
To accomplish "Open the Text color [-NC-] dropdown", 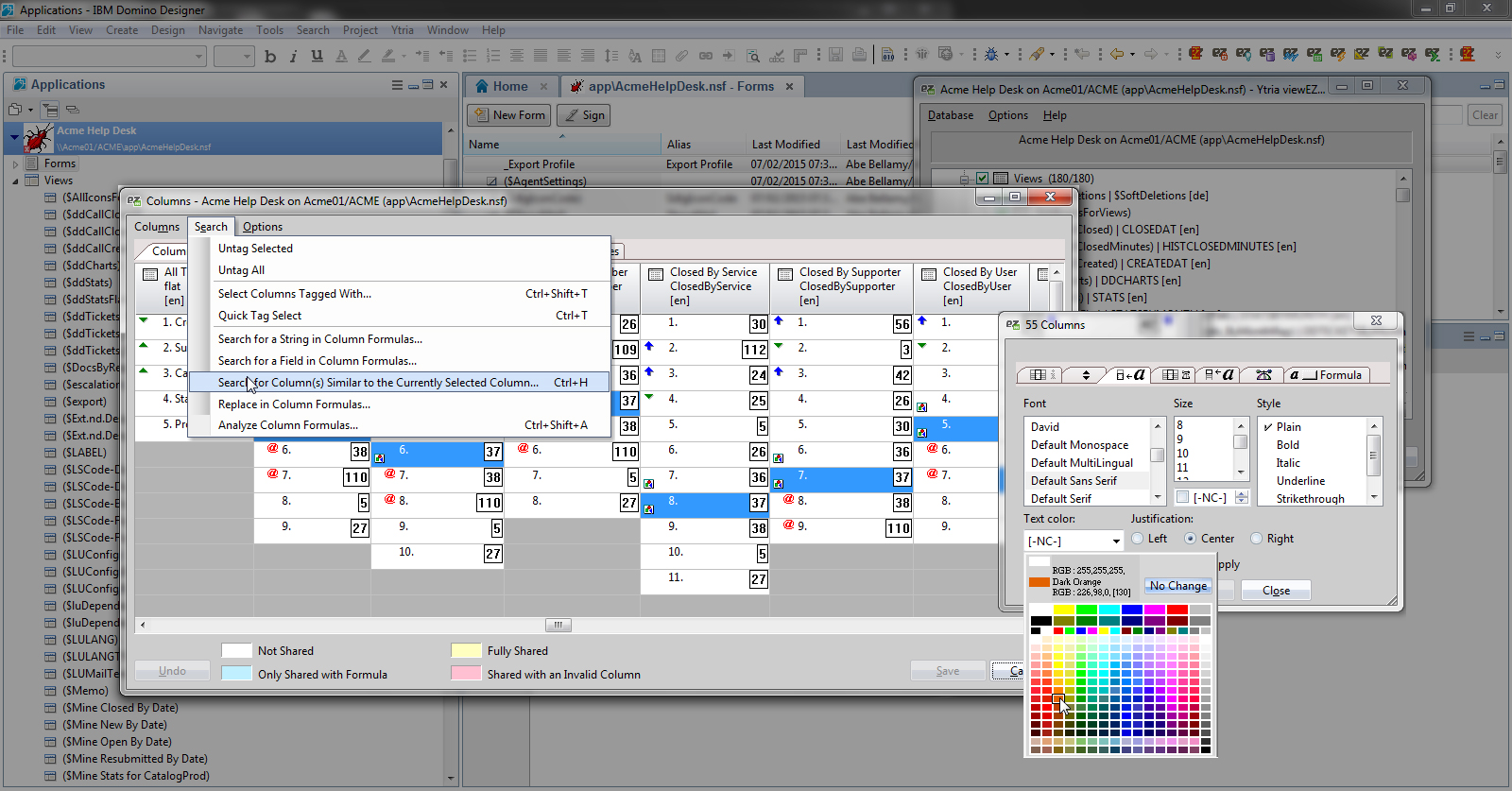I will point(1116,542).
